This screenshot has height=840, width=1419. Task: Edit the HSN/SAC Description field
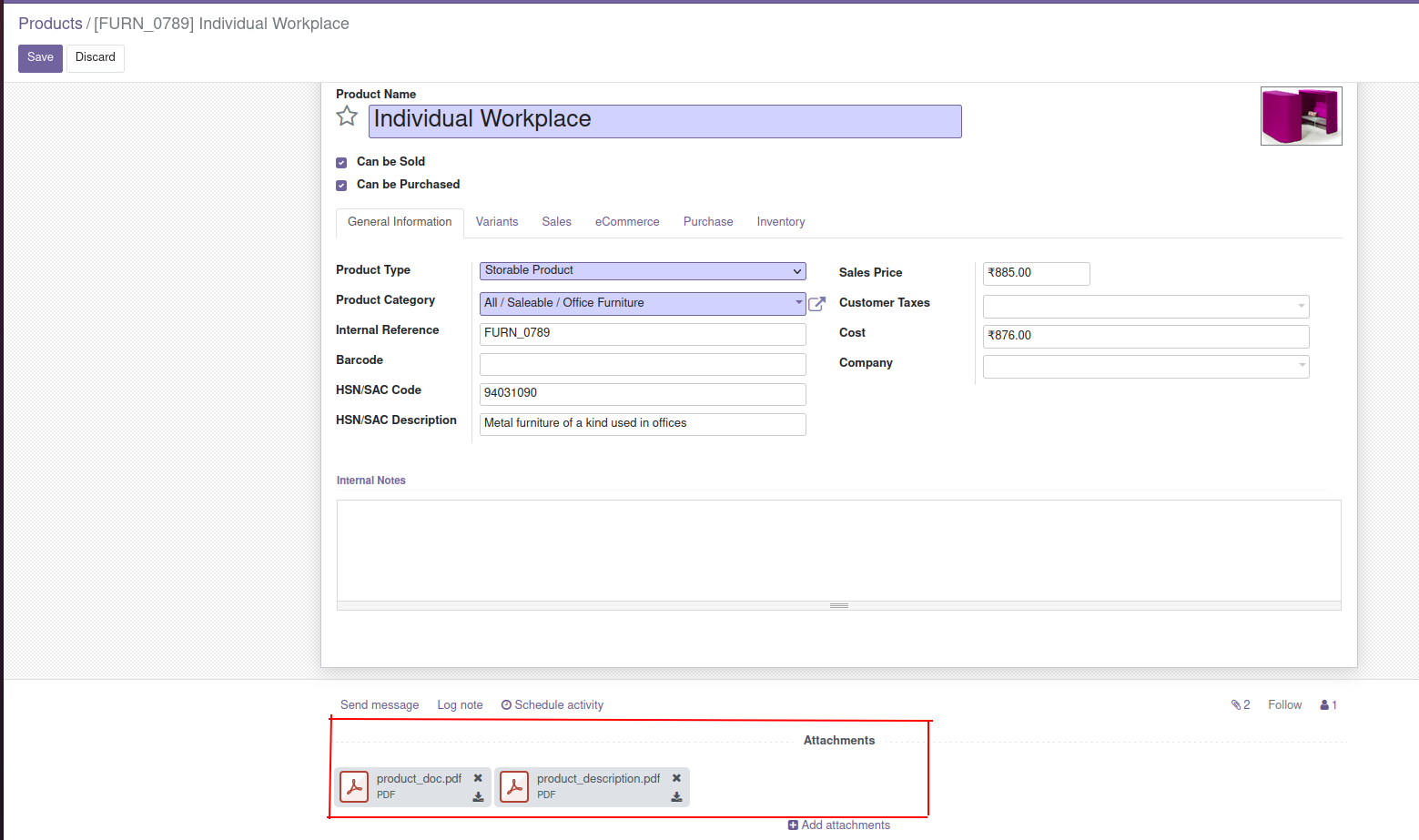[x=643, y=424]
